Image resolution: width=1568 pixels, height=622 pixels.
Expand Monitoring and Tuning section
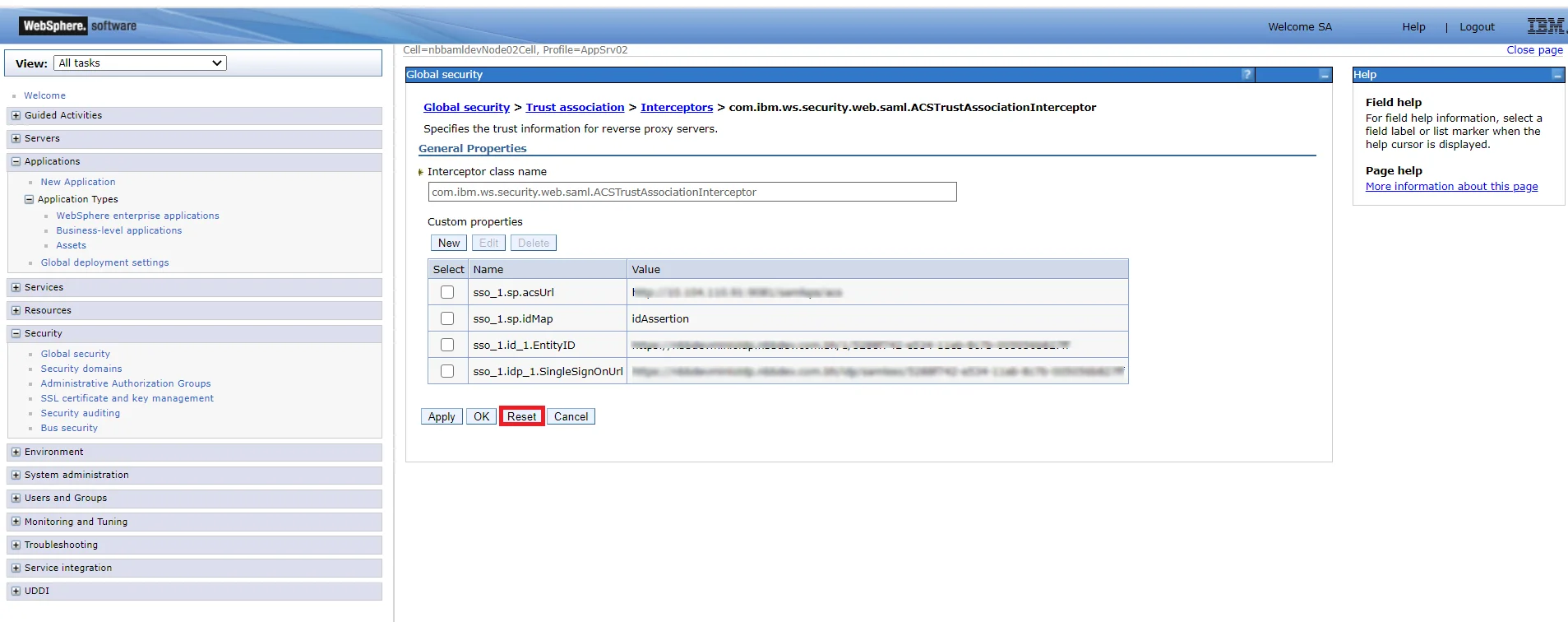tap(16, 522)
